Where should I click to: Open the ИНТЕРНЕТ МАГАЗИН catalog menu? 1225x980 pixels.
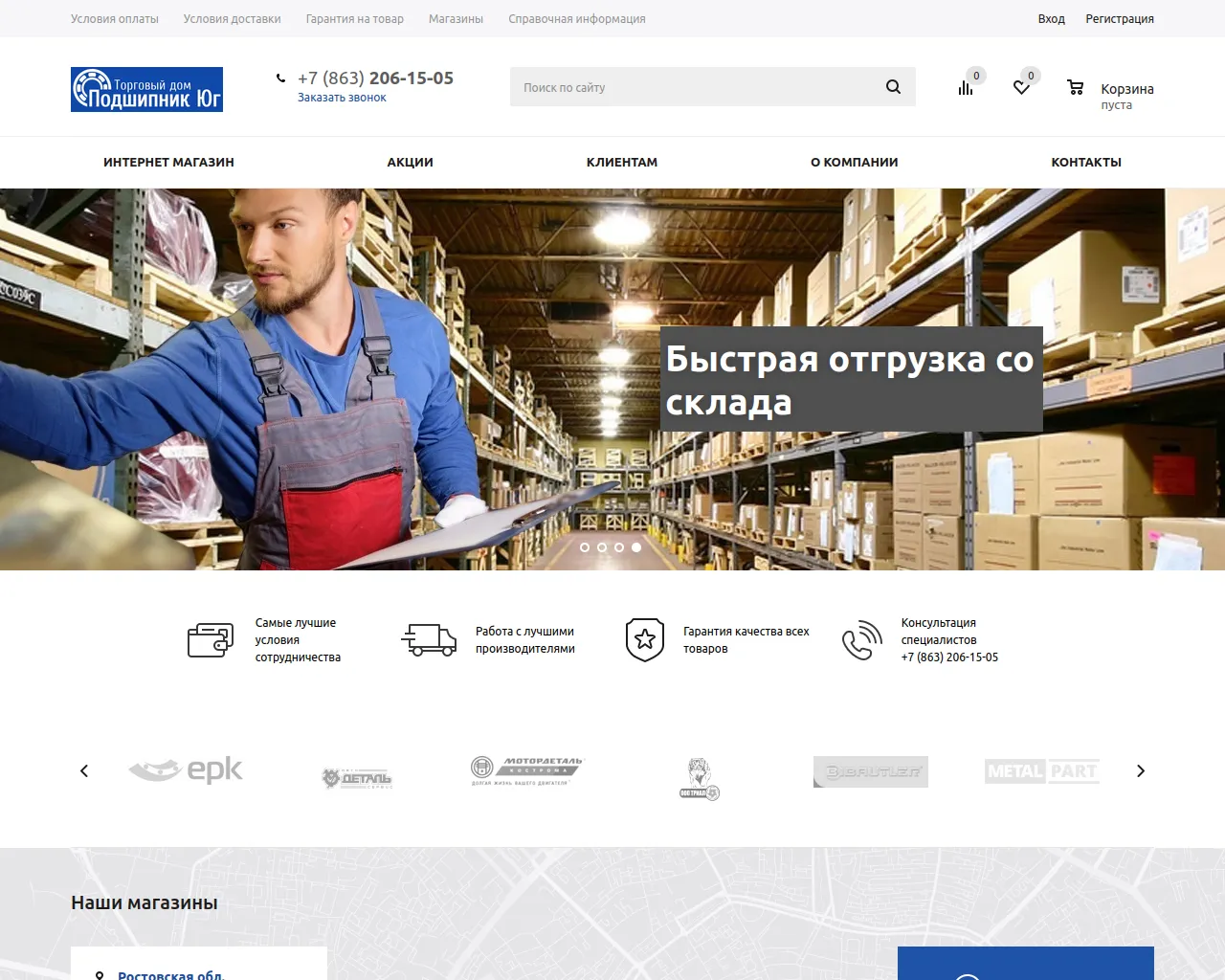(x=168, y=162)
